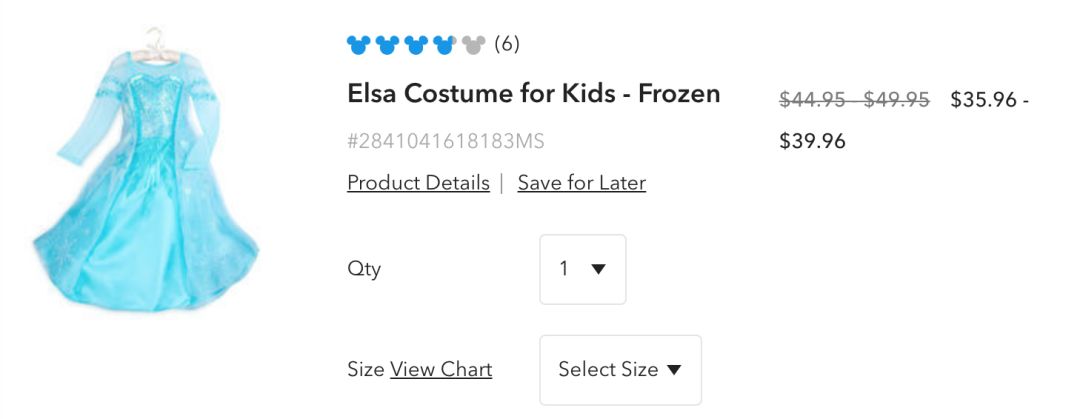Click the Qty label text
The image size is (1080, 419).
point(364,269)
